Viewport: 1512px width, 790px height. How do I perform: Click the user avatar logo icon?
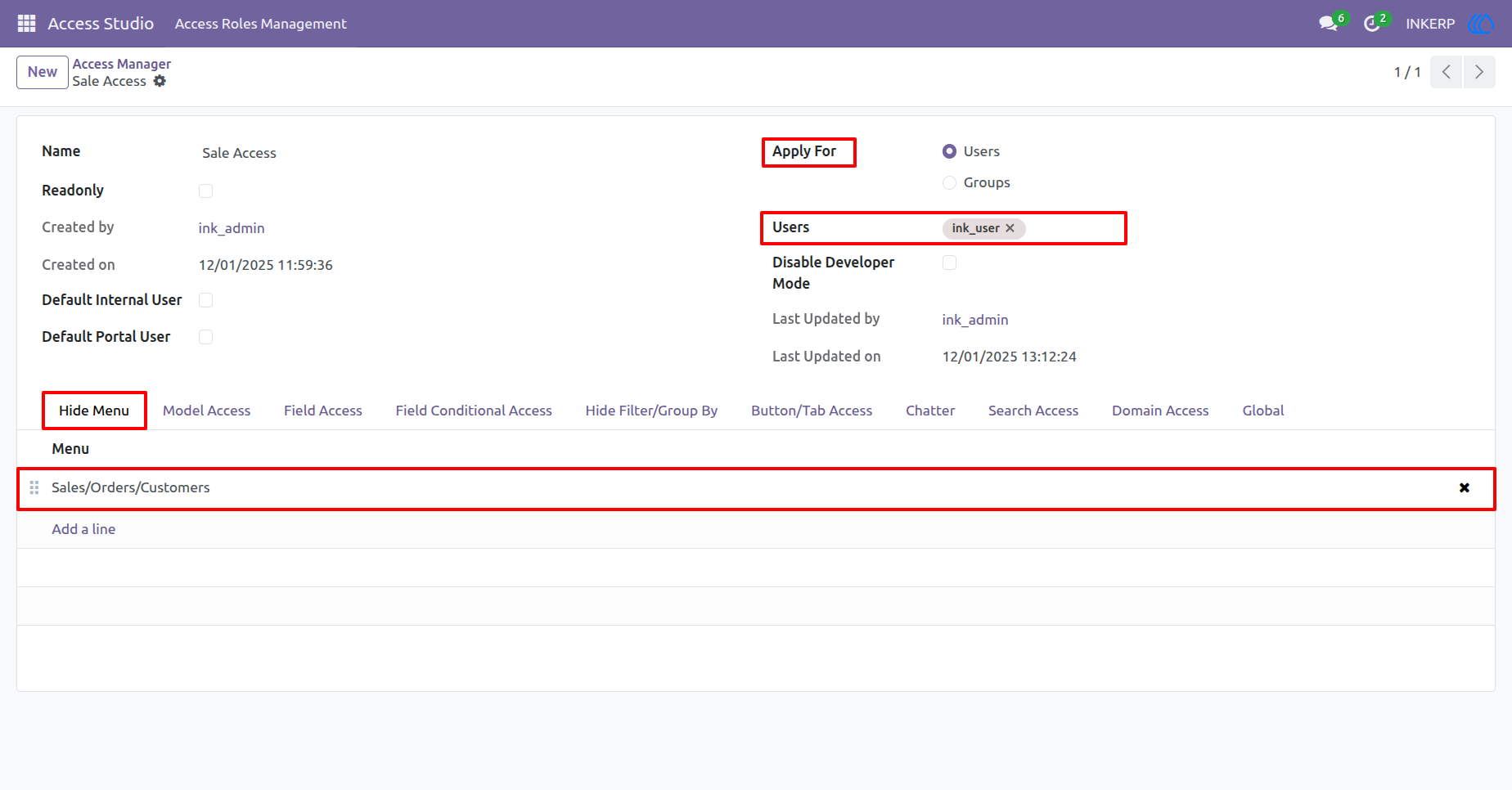pyautogui.click(x=1481, y=24)
